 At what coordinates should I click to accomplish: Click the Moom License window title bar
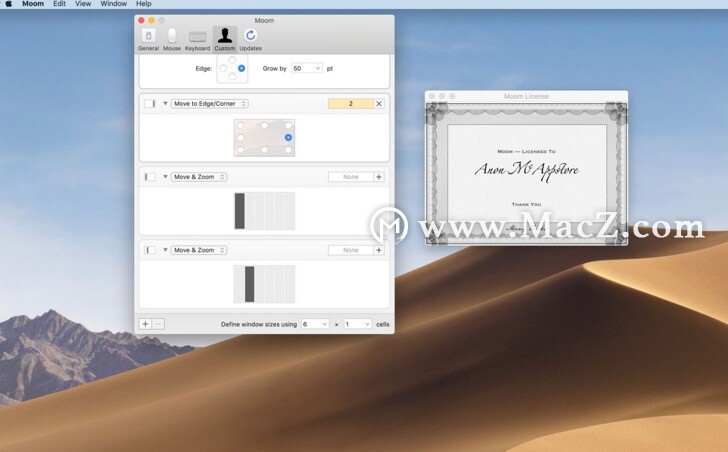click(x=526, y=97)
